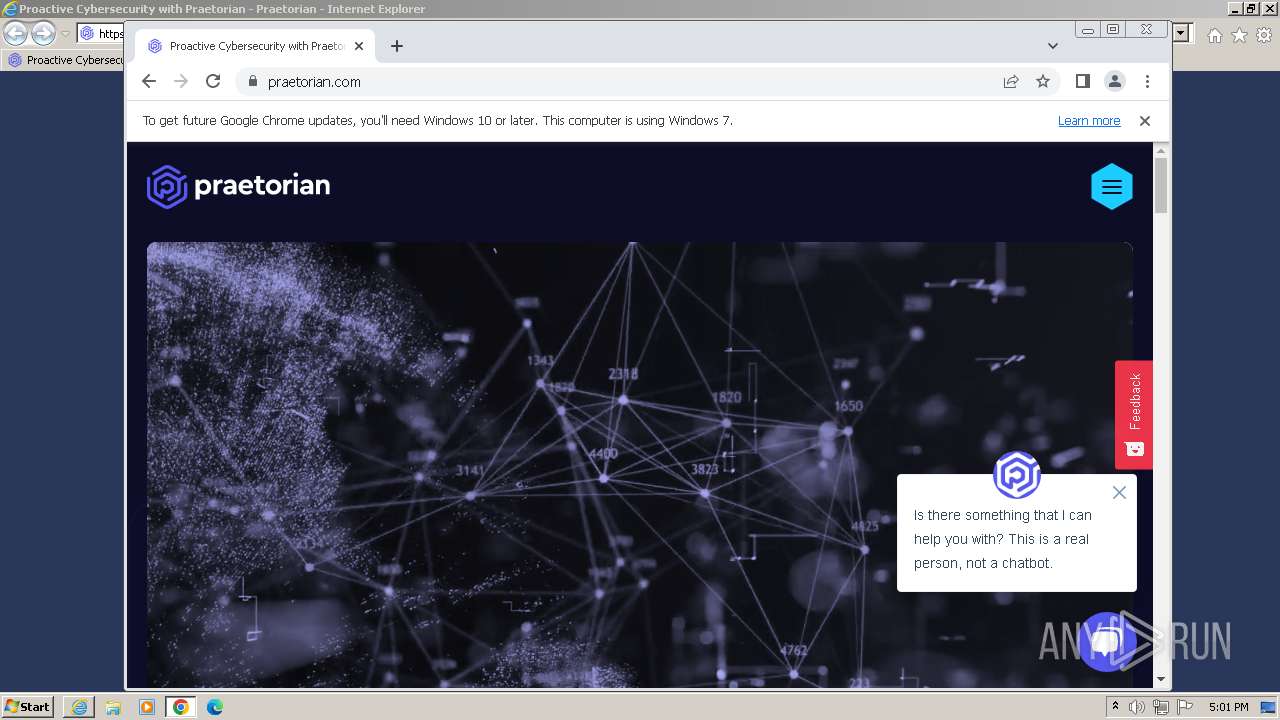Open Action Center flag icon
Screen dimensions: 1280x720
pos(1185,707)
